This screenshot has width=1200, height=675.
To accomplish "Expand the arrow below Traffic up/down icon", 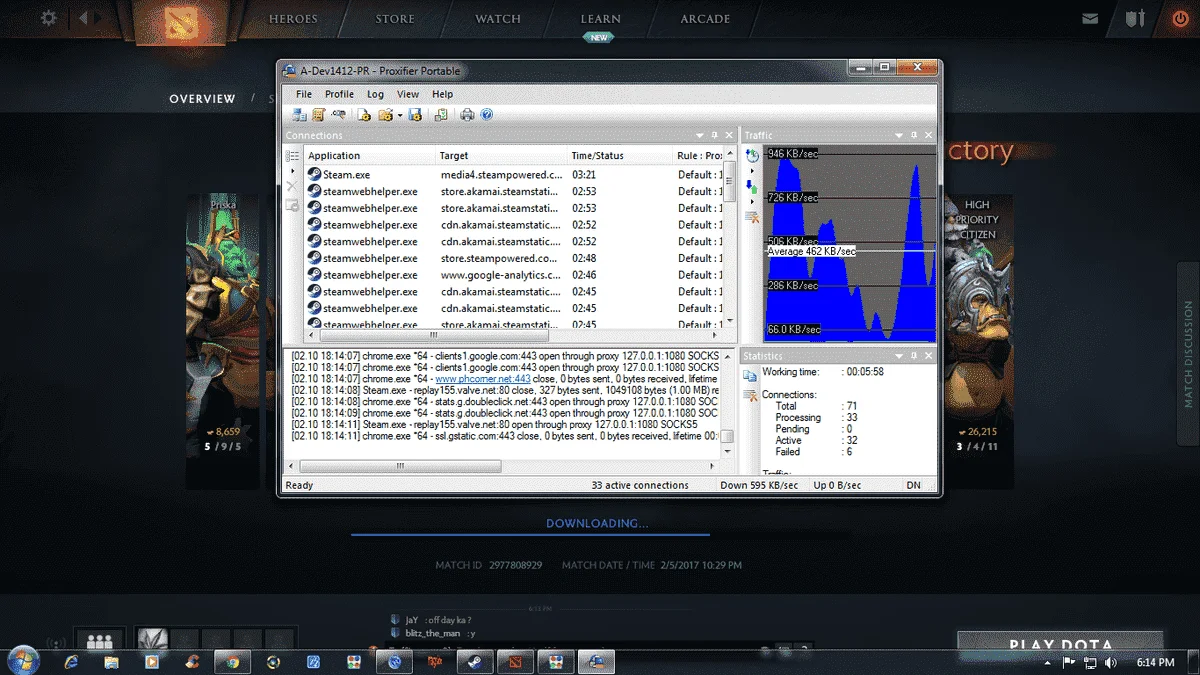I will pos(752,202).
